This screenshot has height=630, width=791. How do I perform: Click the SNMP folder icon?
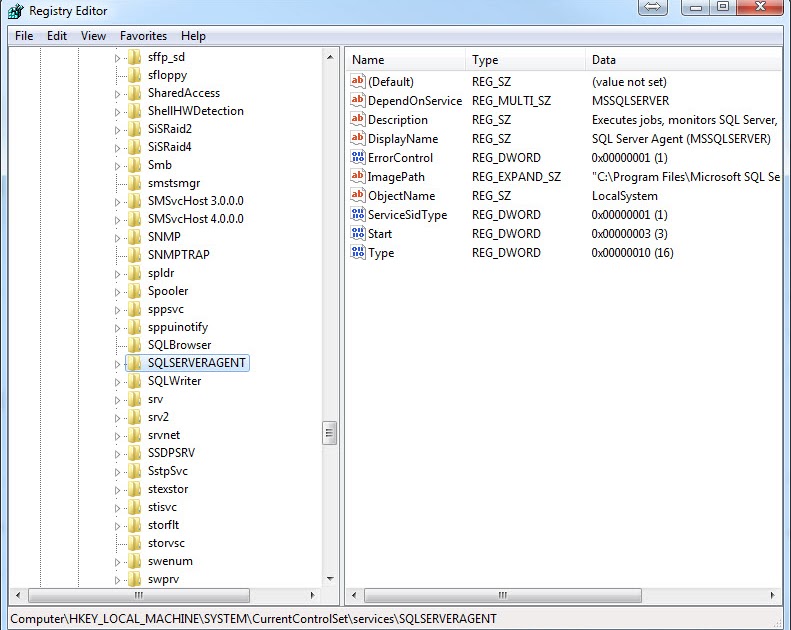click(x=134, y=237)
